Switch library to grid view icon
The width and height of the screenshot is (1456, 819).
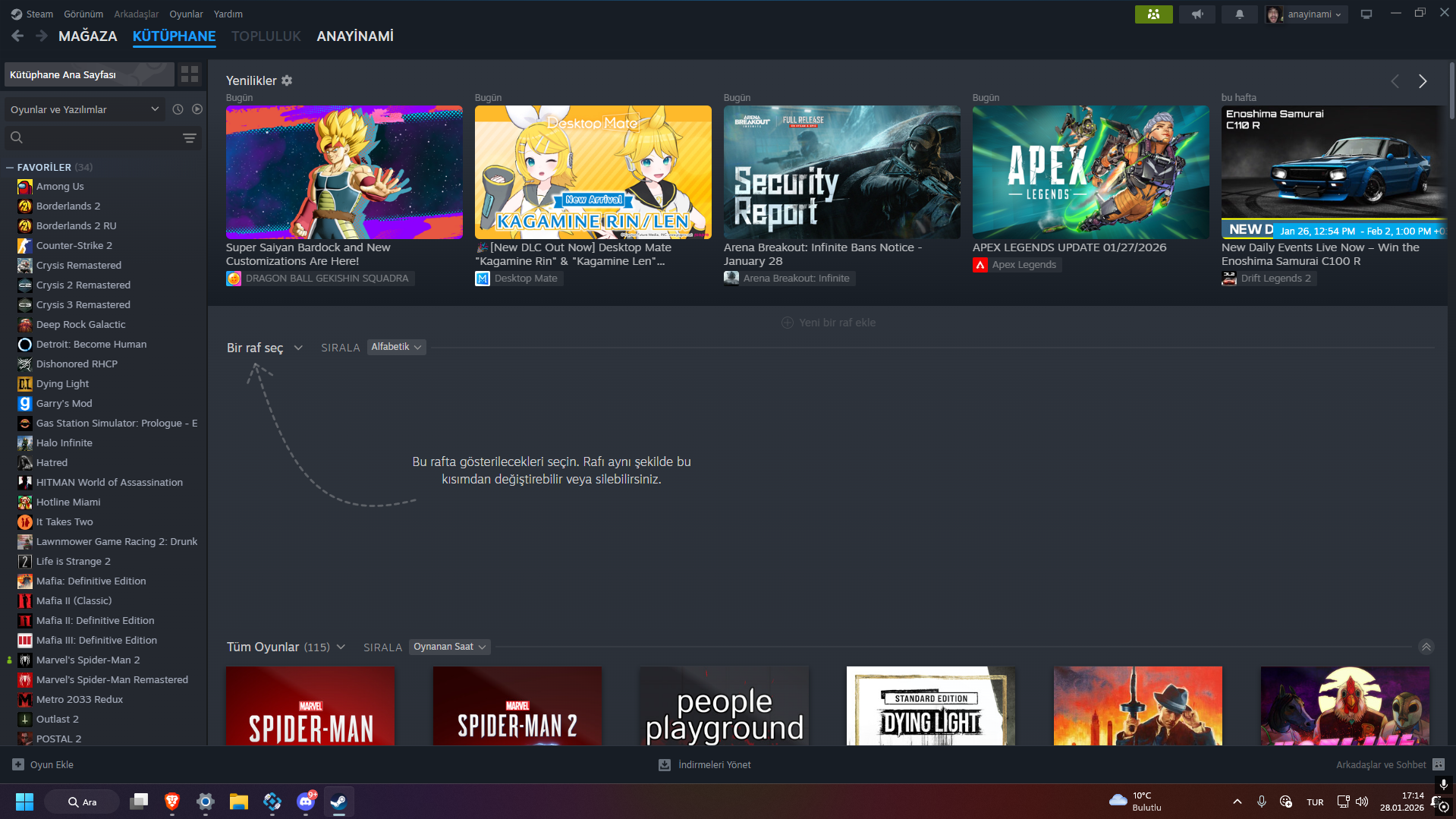(x=190, y=74)
